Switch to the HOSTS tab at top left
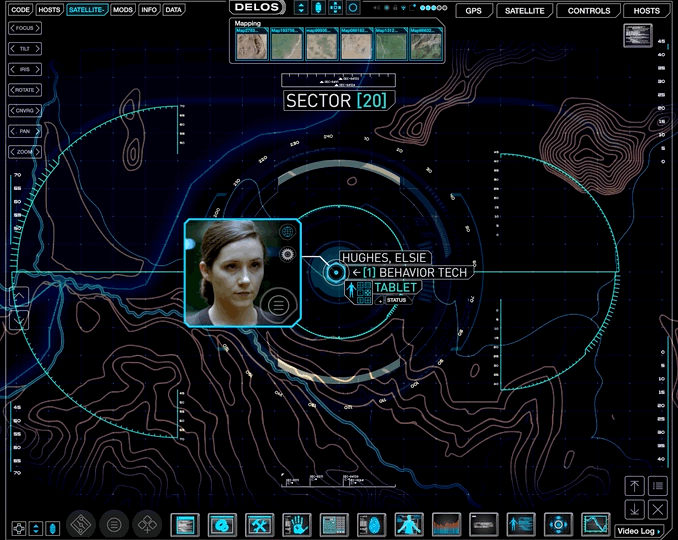The width and height of the screenshot is (678, 540). point(49,10)
